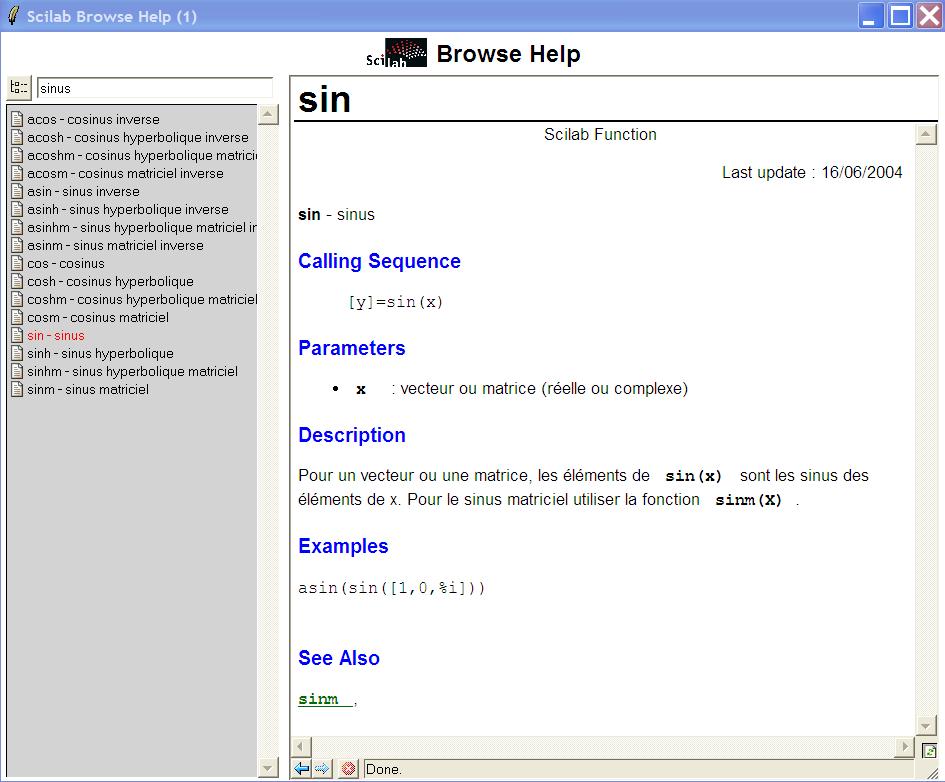Select cosh - cosinus hyperbolique
Viewport: 945px width, 782px height.
point(110,281)
